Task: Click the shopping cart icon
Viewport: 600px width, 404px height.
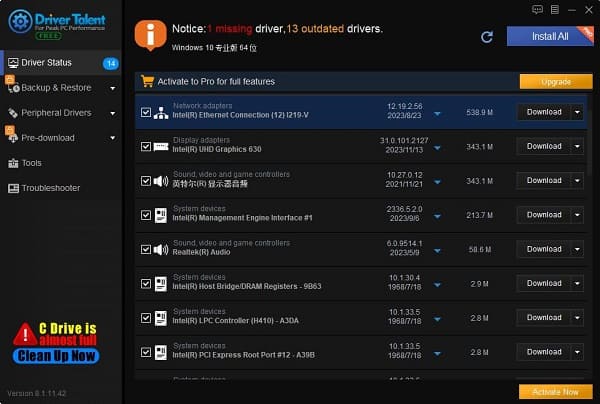Action: [147, 81]
